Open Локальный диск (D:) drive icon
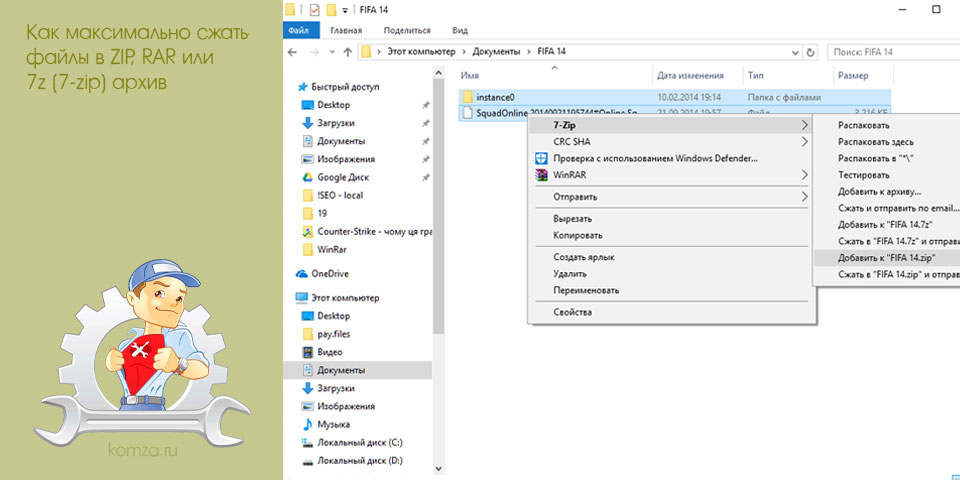This screenshot has height=480, width=960. tap(308, 460)
